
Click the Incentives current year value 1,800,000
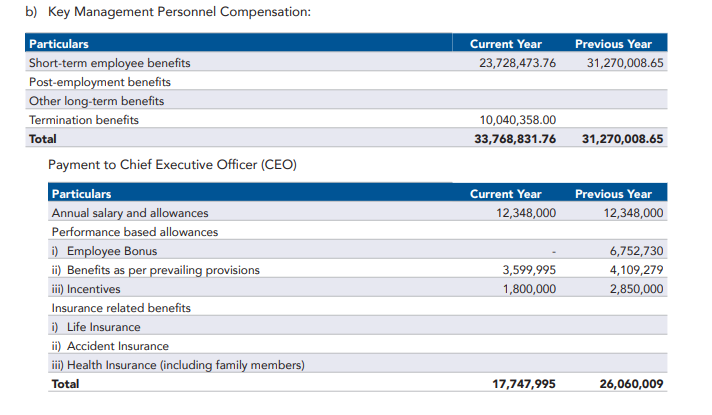pyautogui.click(x=529, y=289)
